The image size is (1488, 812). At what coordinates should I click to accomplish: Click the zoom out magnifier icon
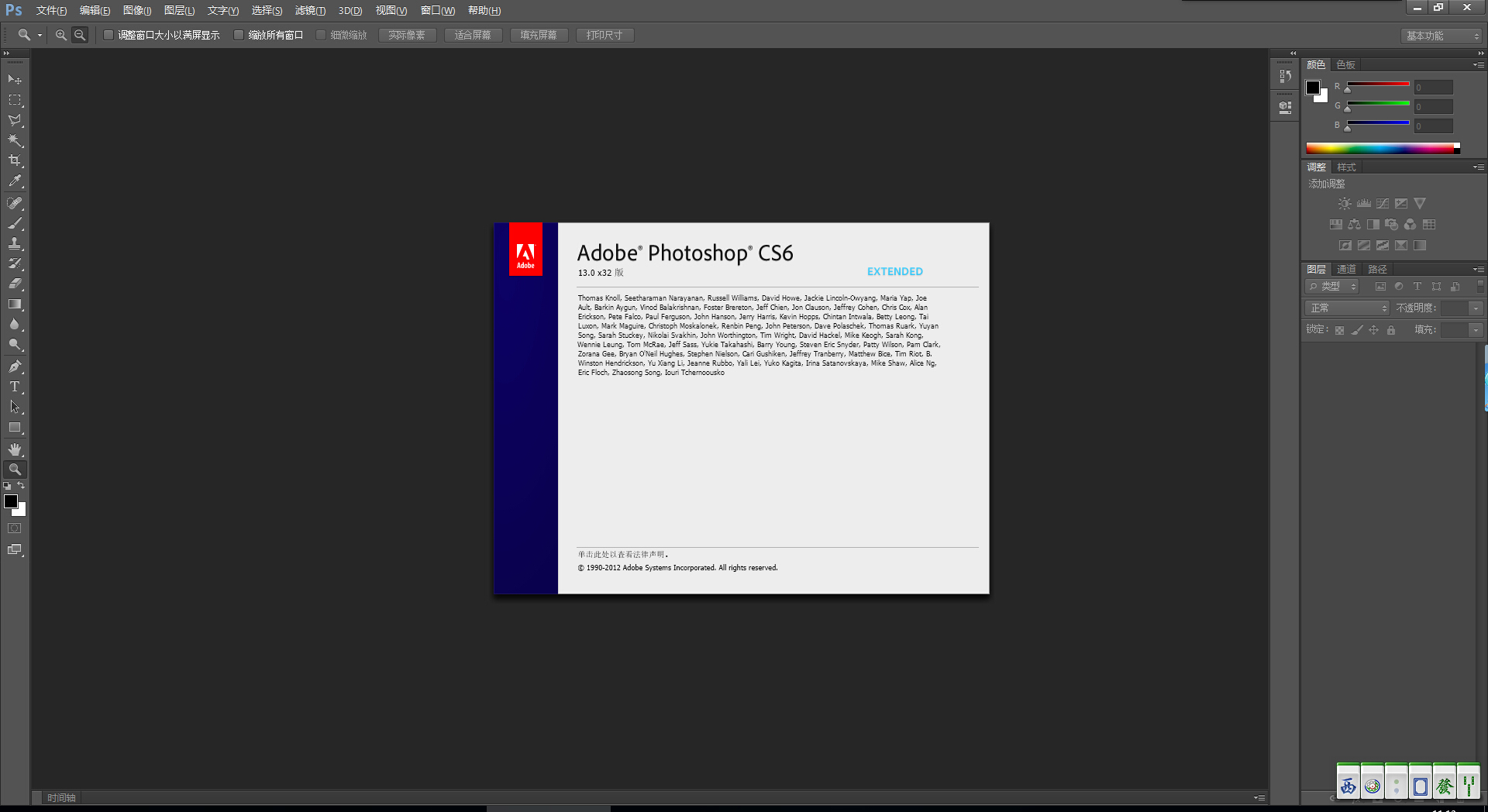[x=80, y=35]
